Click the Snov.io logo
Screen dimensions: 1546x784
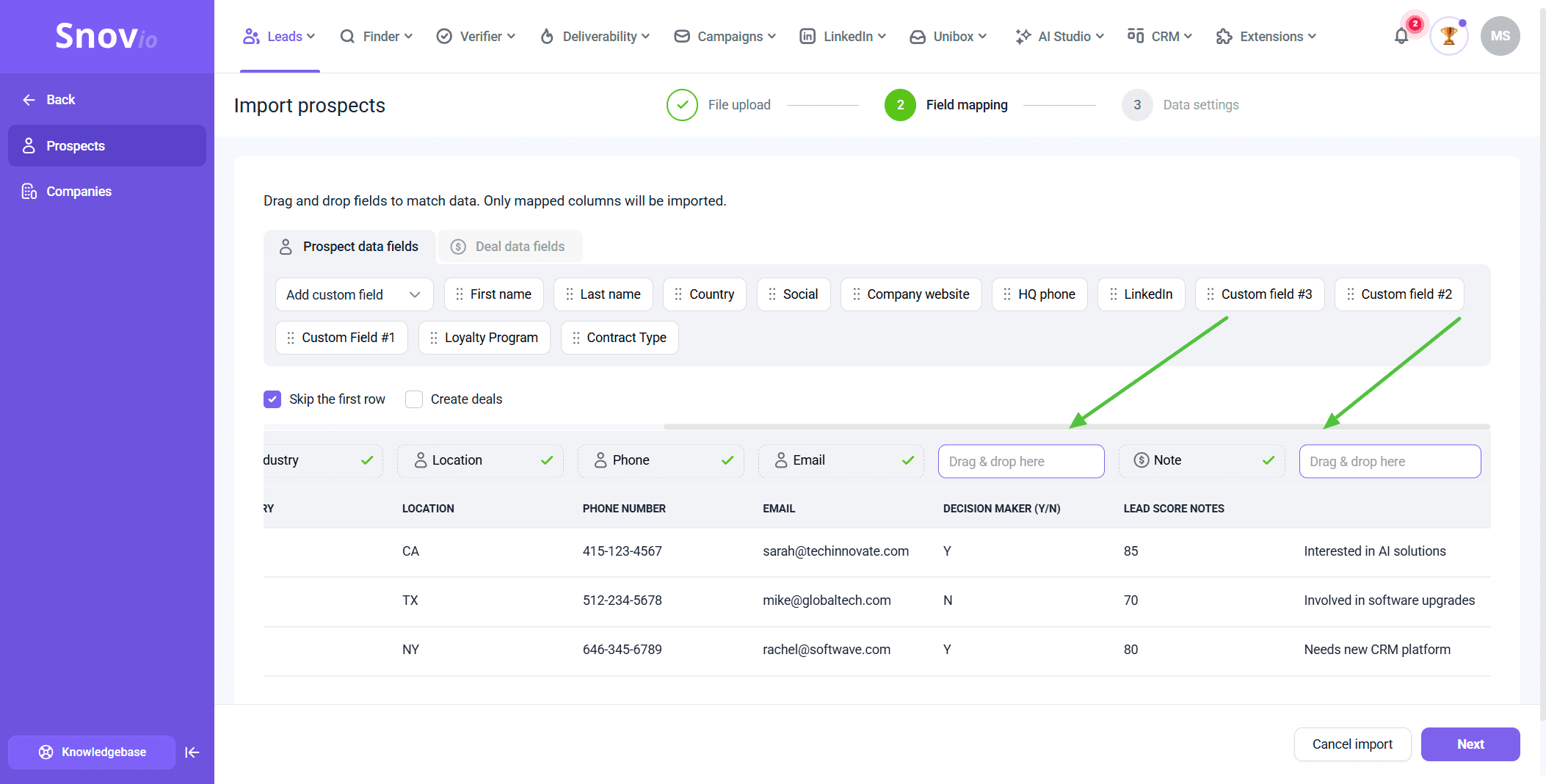[x=106, y=37]
